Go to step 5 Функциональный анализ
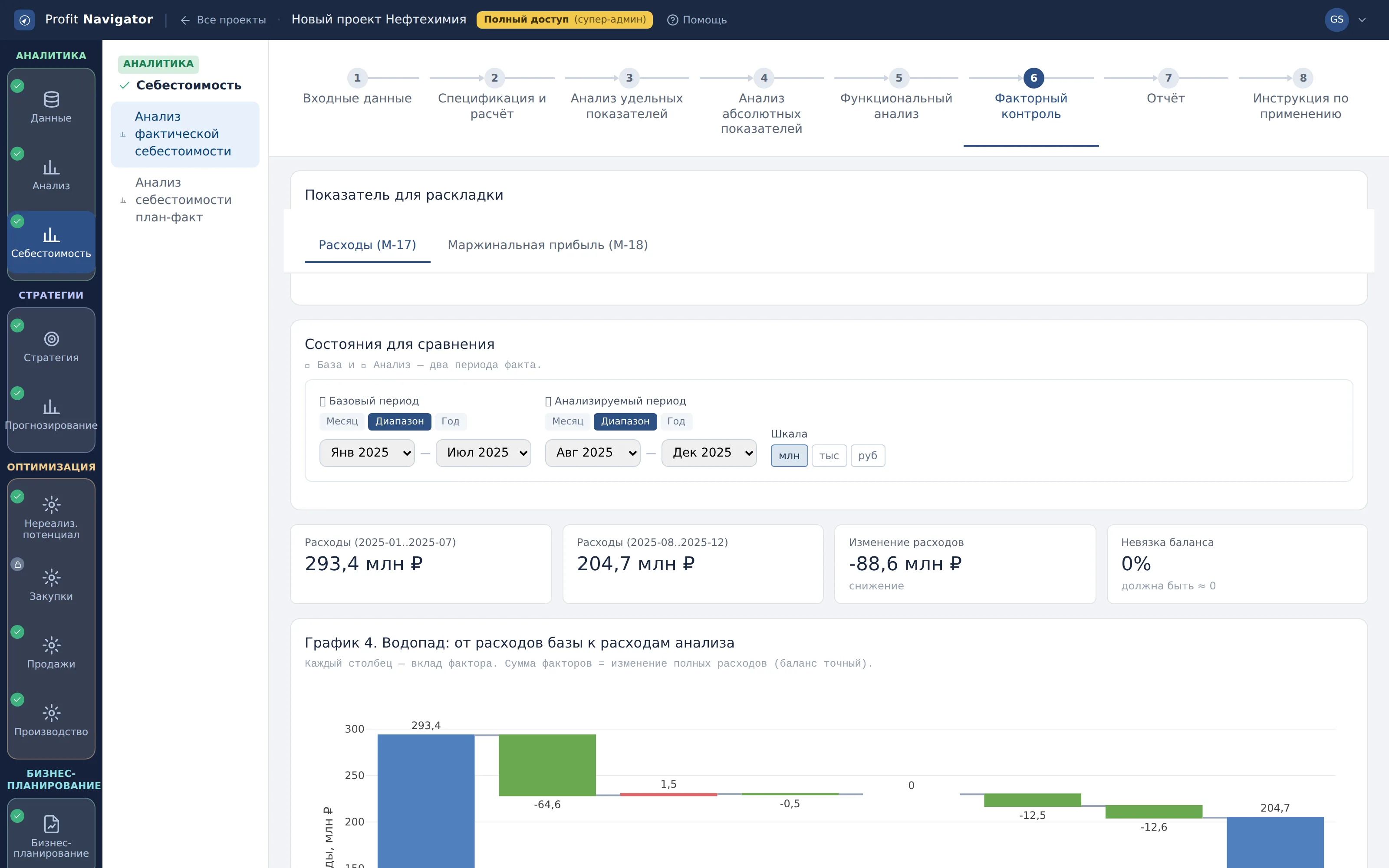The width and height of the screenshot is (1389, 868). pos(896,95)
